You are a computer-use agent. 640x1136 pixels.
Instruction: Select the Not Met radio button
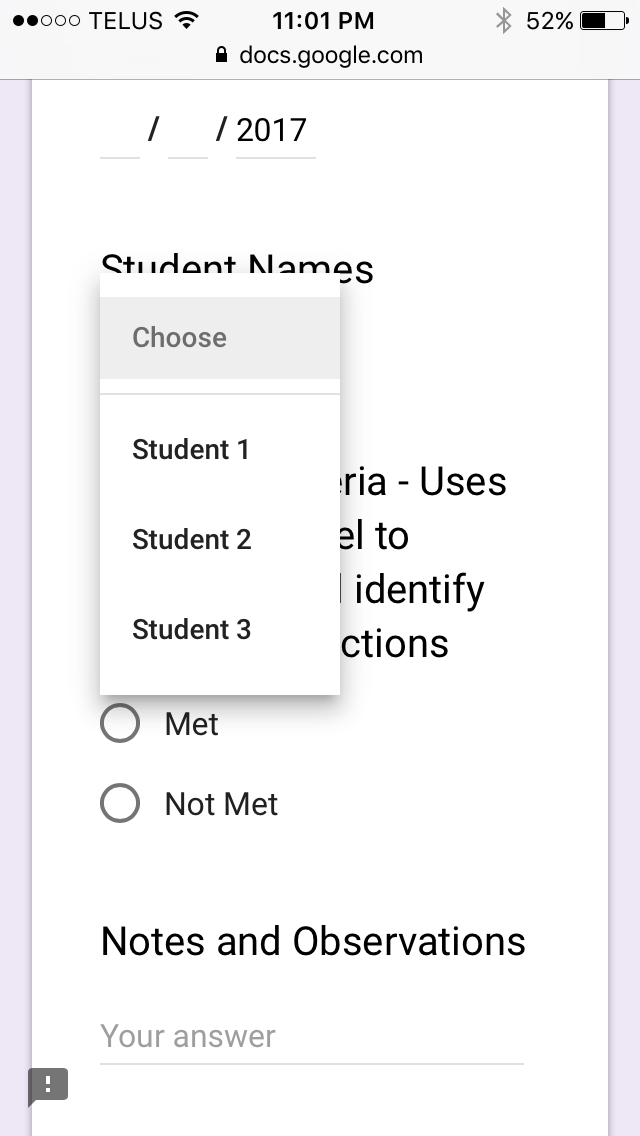coord(120,804)
